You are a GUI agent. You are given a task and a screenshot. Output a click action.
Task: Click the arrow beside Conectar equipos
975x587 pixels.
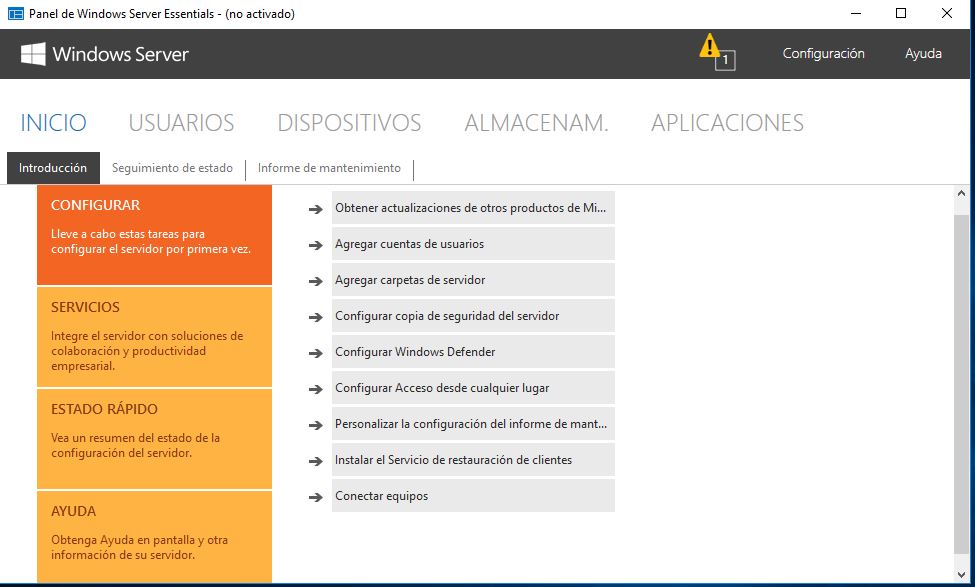tap(315, 495)
